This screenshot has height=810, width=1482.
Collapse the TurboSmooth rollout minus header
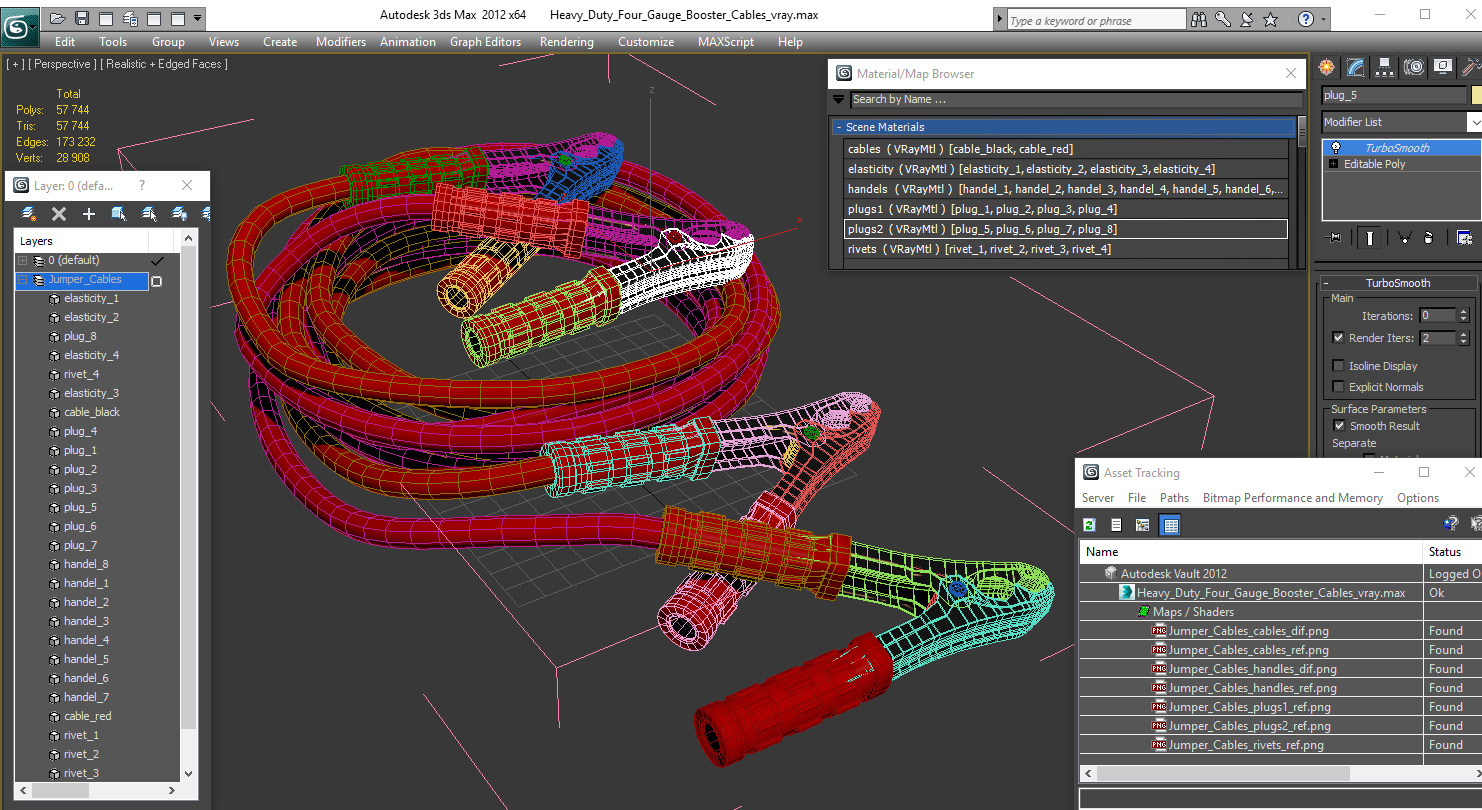[x=1398, y=283]
